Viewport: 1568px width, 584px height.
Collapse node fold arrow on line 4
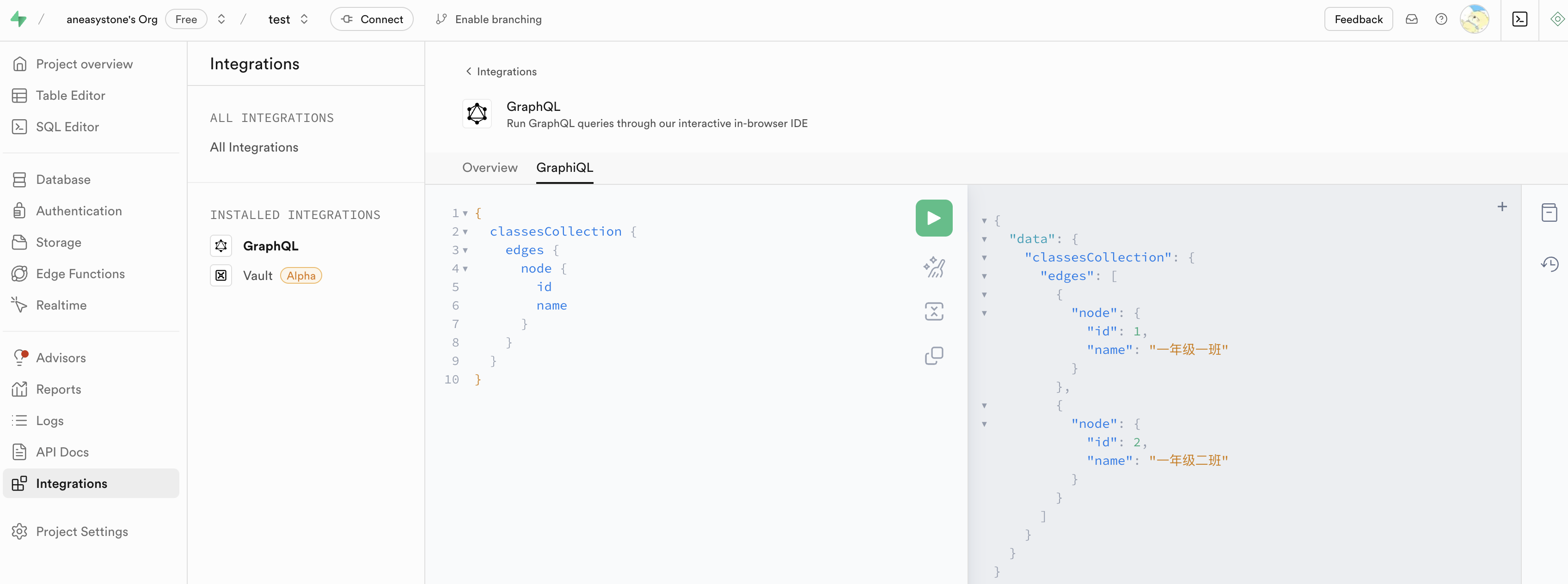(x=465, y=269)
